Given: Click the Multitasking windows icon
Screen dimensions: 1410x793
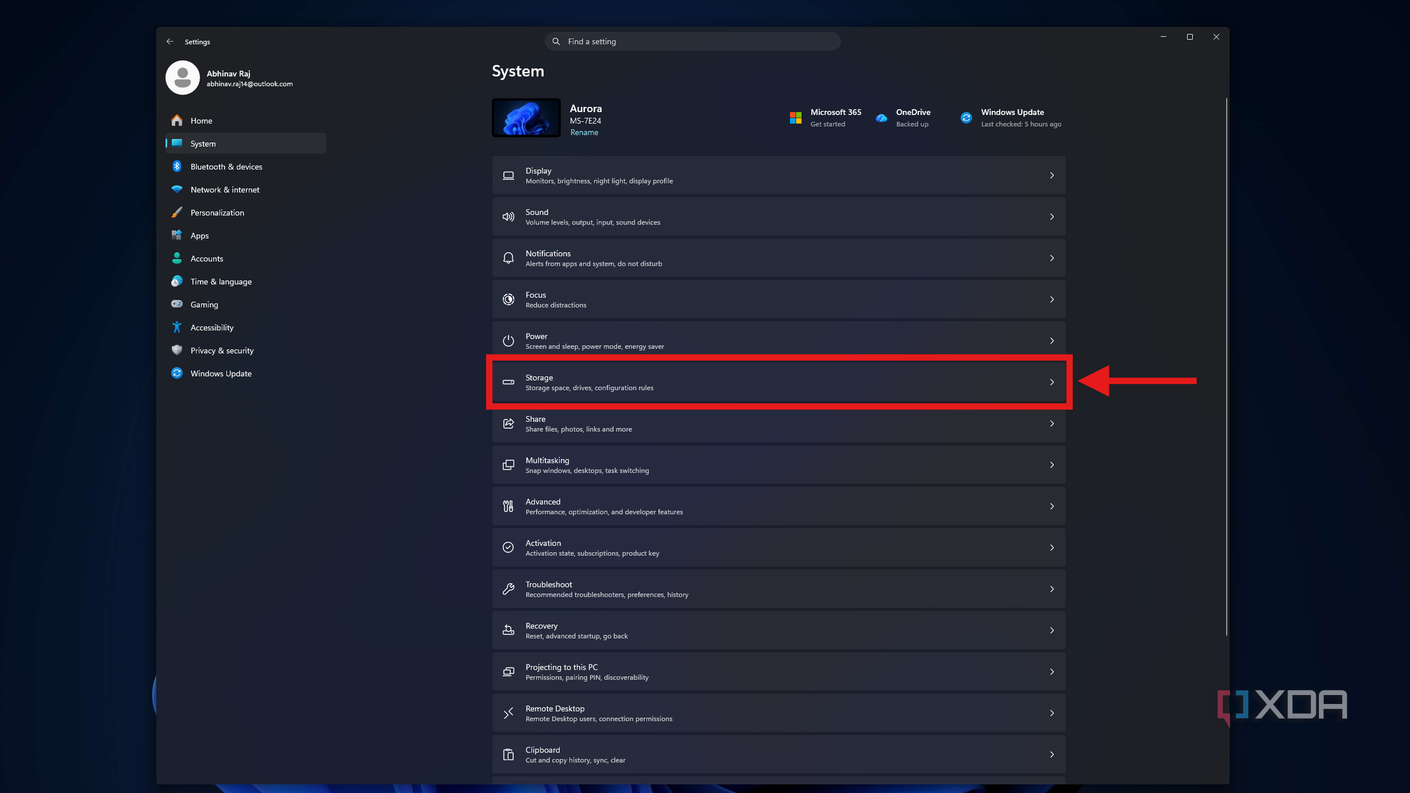Looking at the screenshot, I should click(508, 465).
